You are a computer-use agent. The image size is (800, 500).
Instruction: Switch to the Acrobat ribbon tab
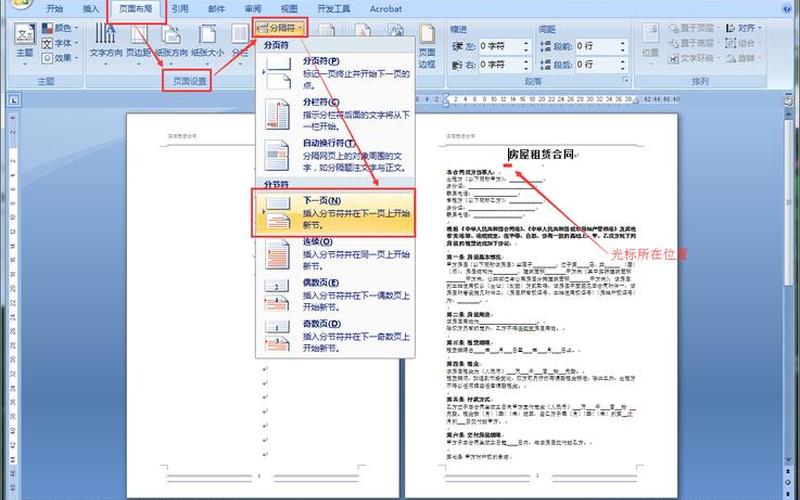(x=386, y=9)
